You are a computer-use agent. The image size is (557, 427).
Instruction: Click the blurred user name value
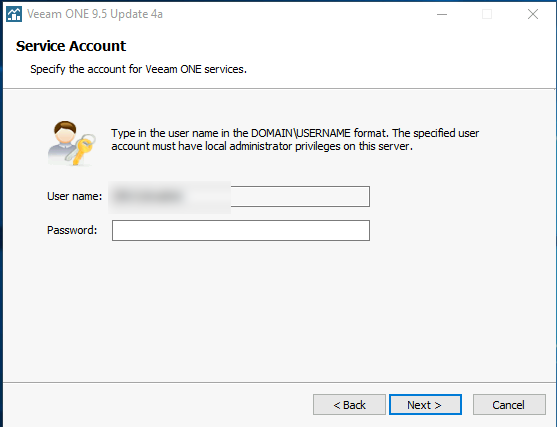tap(148, 196)
